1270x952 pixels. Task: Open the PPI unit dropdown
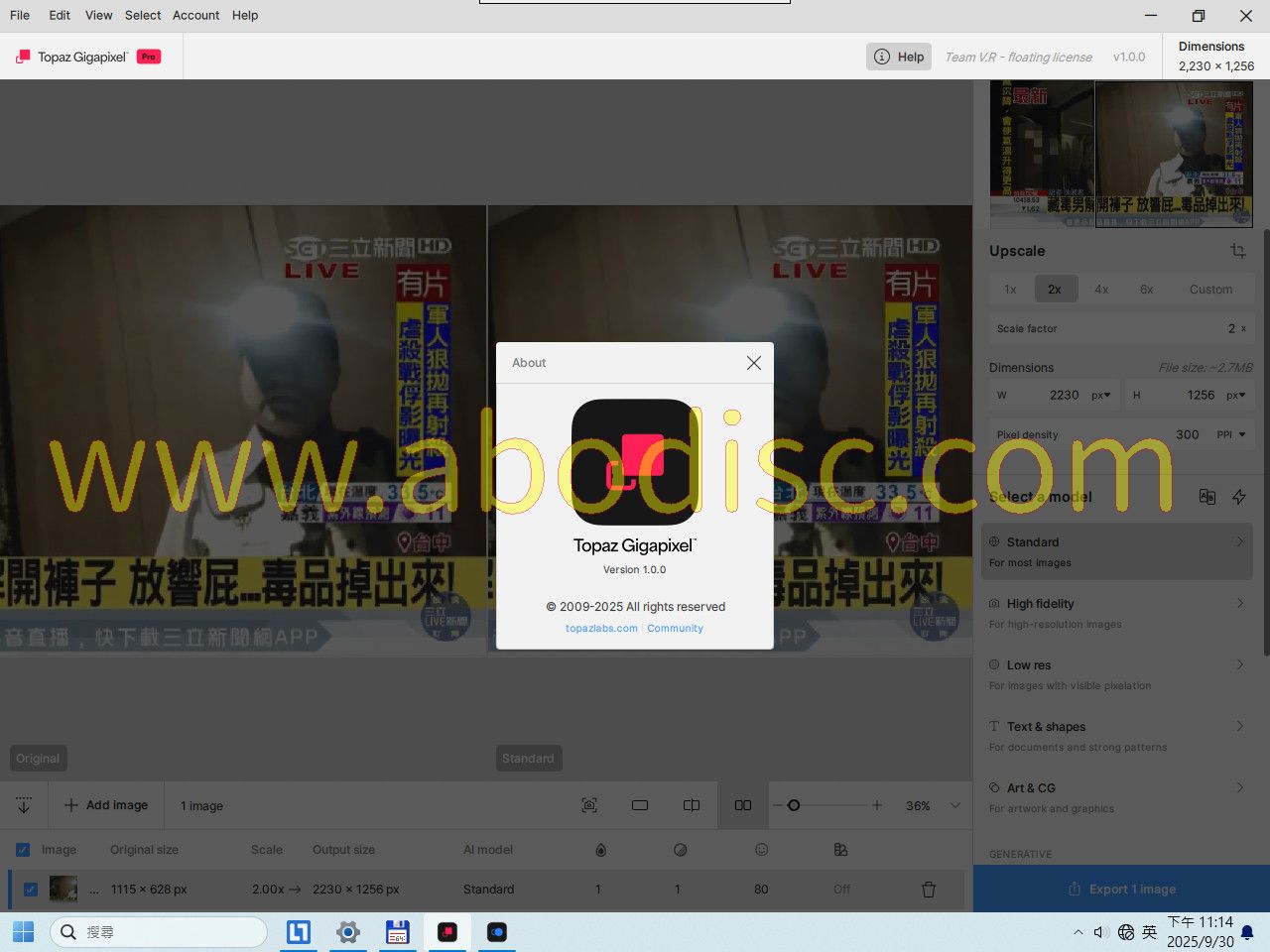(x=1231, y=434)
